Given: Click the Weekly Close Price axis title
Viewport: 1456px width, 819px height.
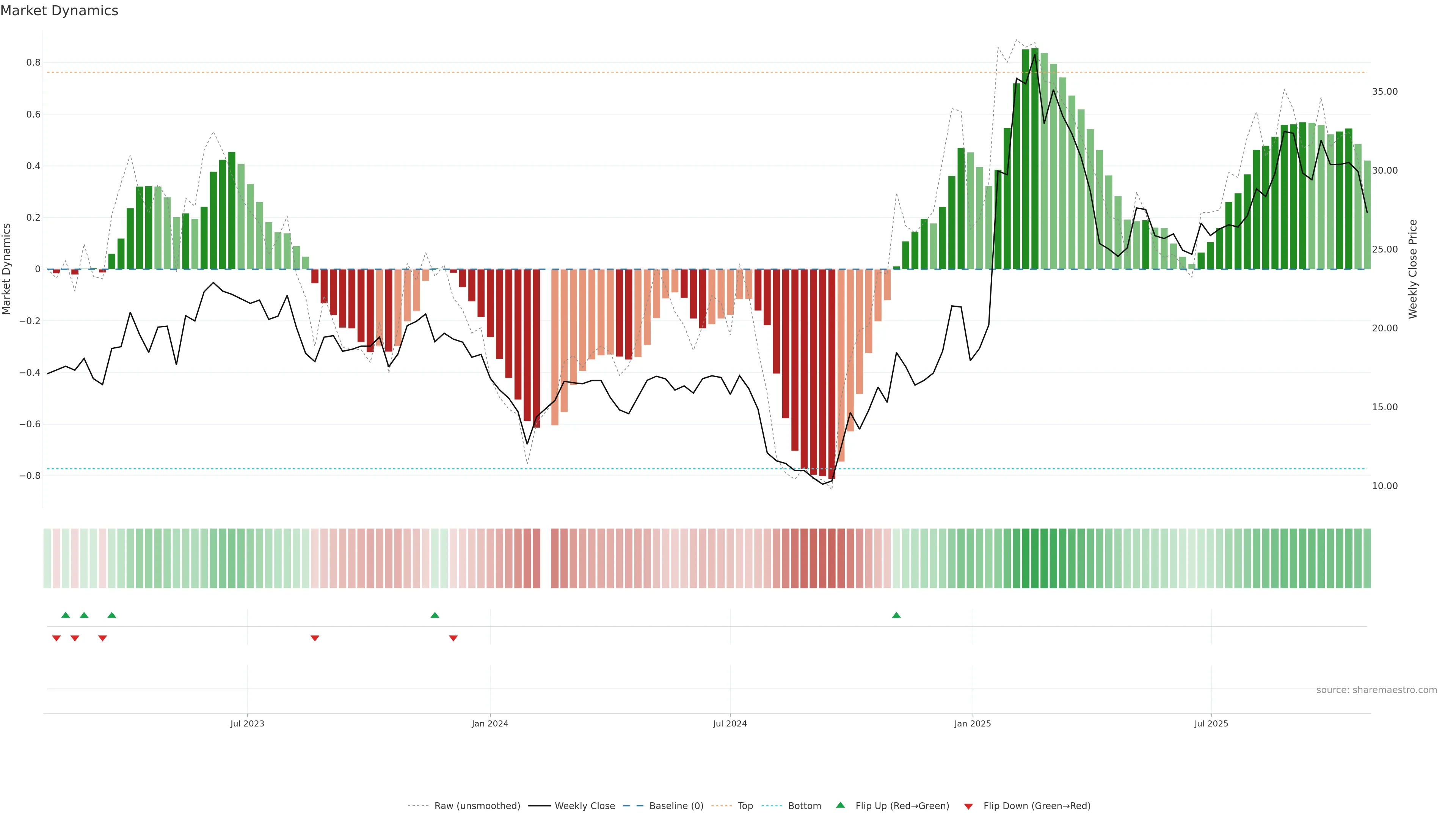Looking at the screenshot, I should click(1412, 269).
